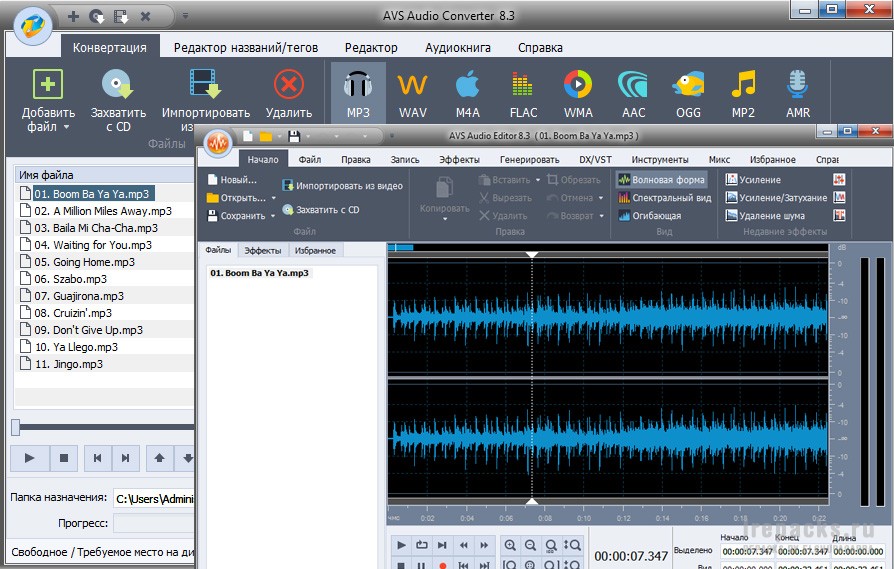894x569 pixels.
Task: Click the zoom out magnifier in Editor
Action: tap(530, 546)
